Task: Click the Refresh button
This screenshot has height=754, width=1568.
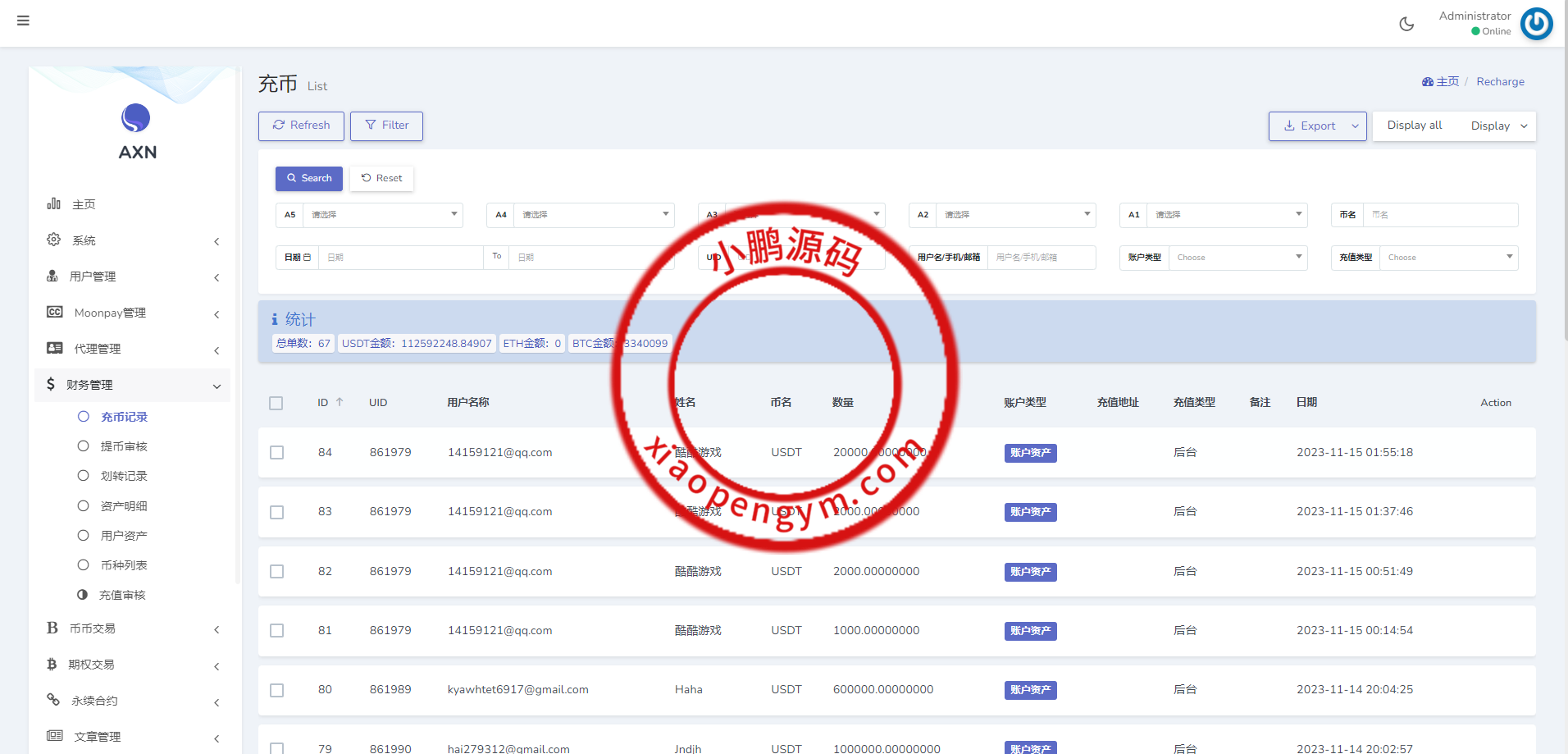Action: click(x=301, y=126)
